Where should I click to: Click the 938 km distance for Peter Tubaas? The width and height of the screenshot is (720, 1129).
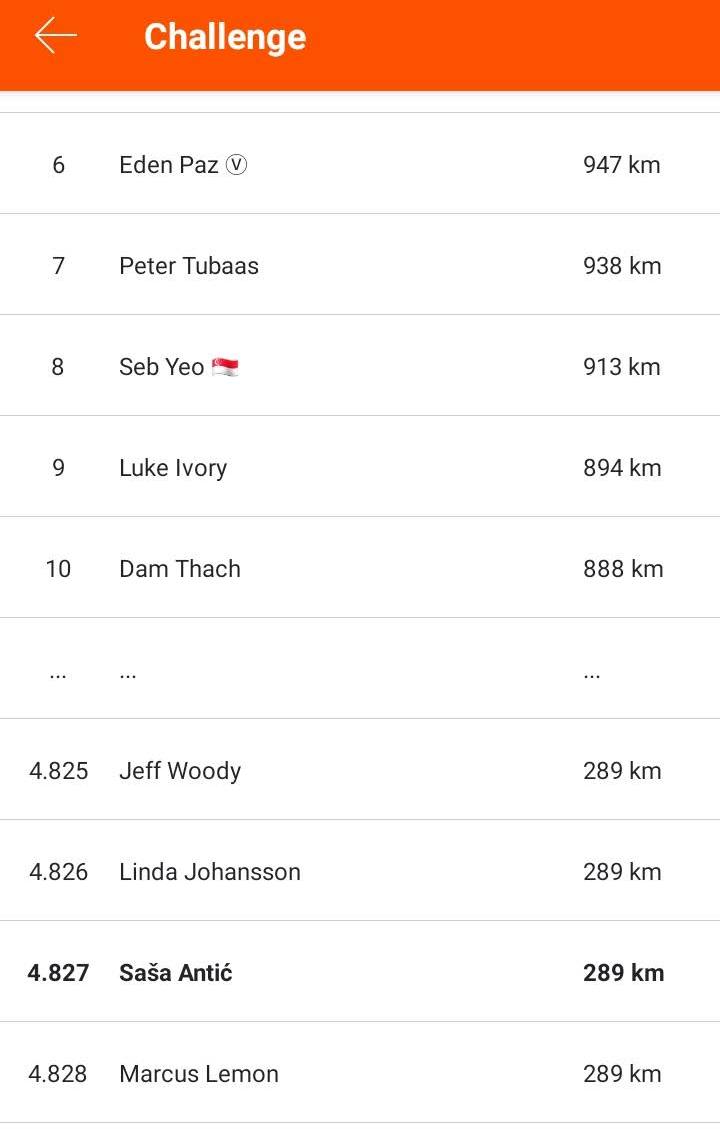pos(622,266)
